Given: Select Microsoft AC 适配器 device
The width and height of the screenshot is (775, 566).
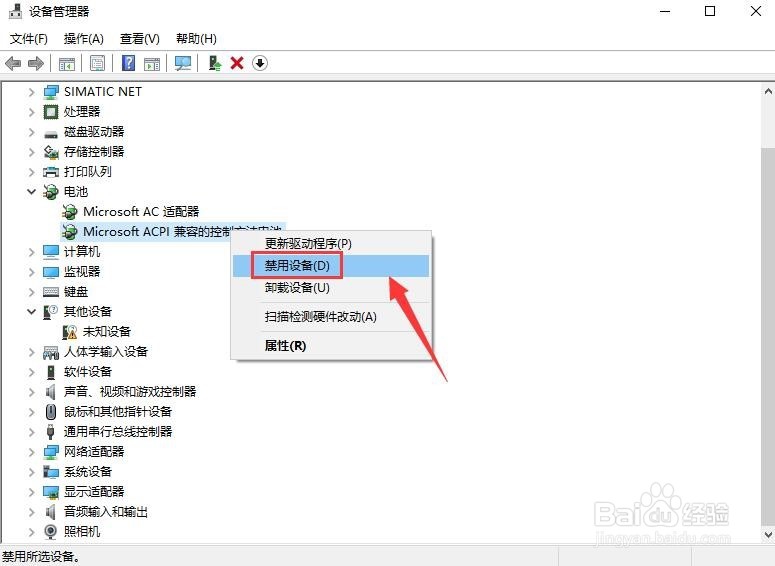Looking at the screenshot, I should 141,212.
